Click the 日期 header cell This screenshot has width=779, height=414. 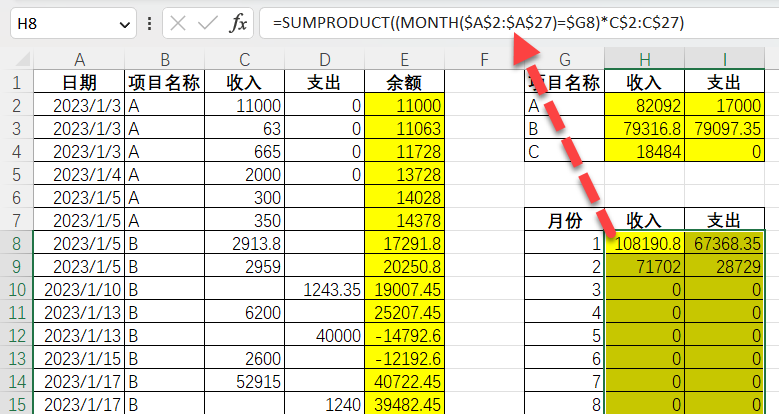tap(79, 82)
